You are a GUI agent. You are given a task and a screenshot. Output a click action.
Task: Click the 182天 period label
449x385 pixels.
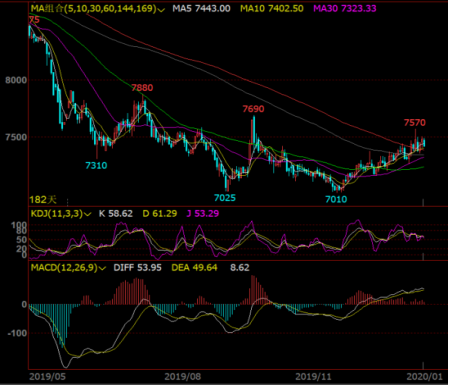(x=43, y=200)
